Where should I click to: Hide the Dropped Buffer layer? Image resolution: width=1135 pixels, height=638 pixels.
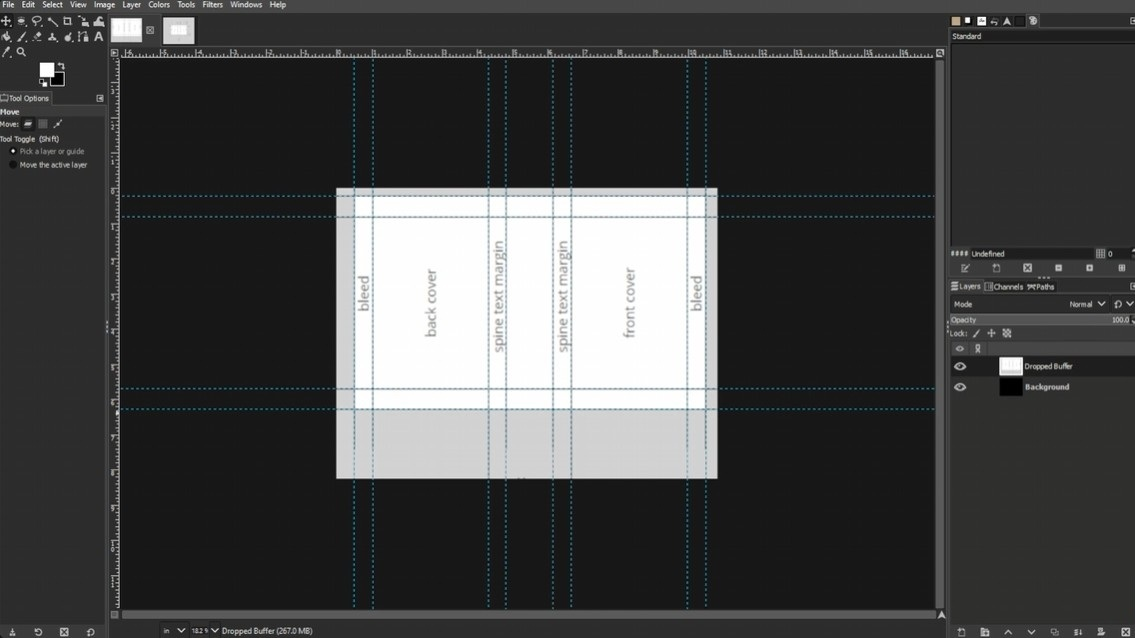(960, 366)
